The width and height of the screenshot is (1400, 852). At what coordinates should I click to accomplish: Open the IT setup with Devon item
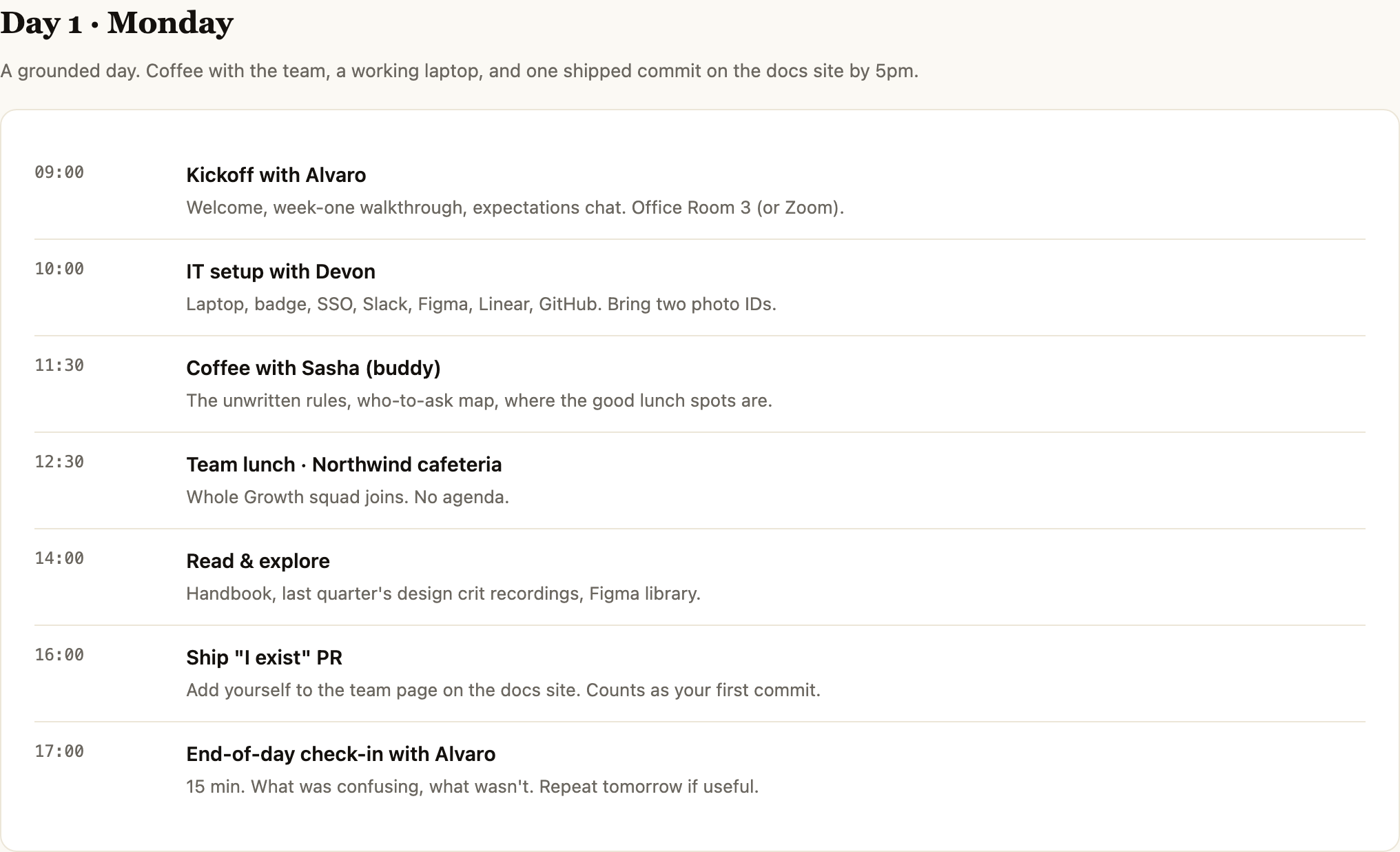tap(280, 272)
